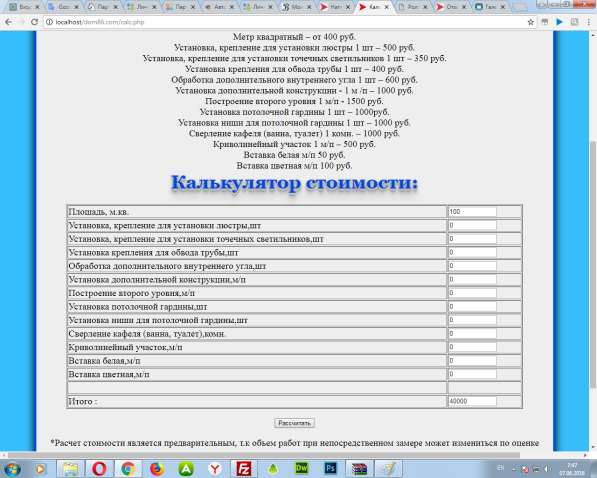
Task: Select the Chrome icon in the taskbar
Action: click(128, 469)
